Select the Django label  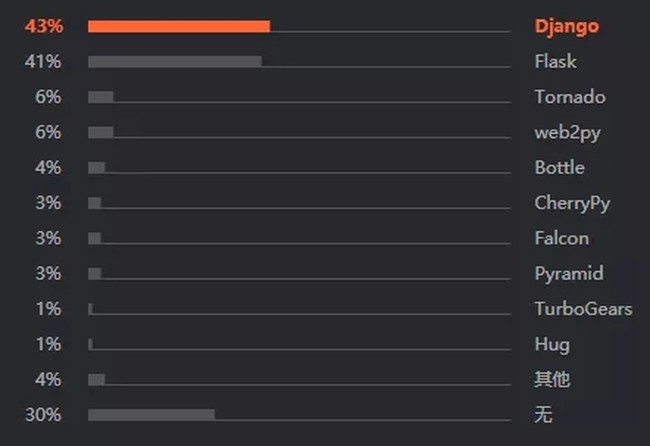(567, 27)
